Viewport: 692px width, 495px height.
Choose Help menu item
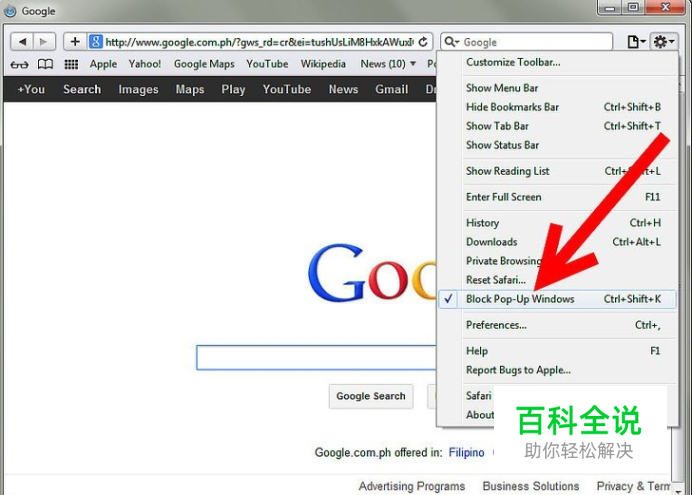(x=557, y=351)
